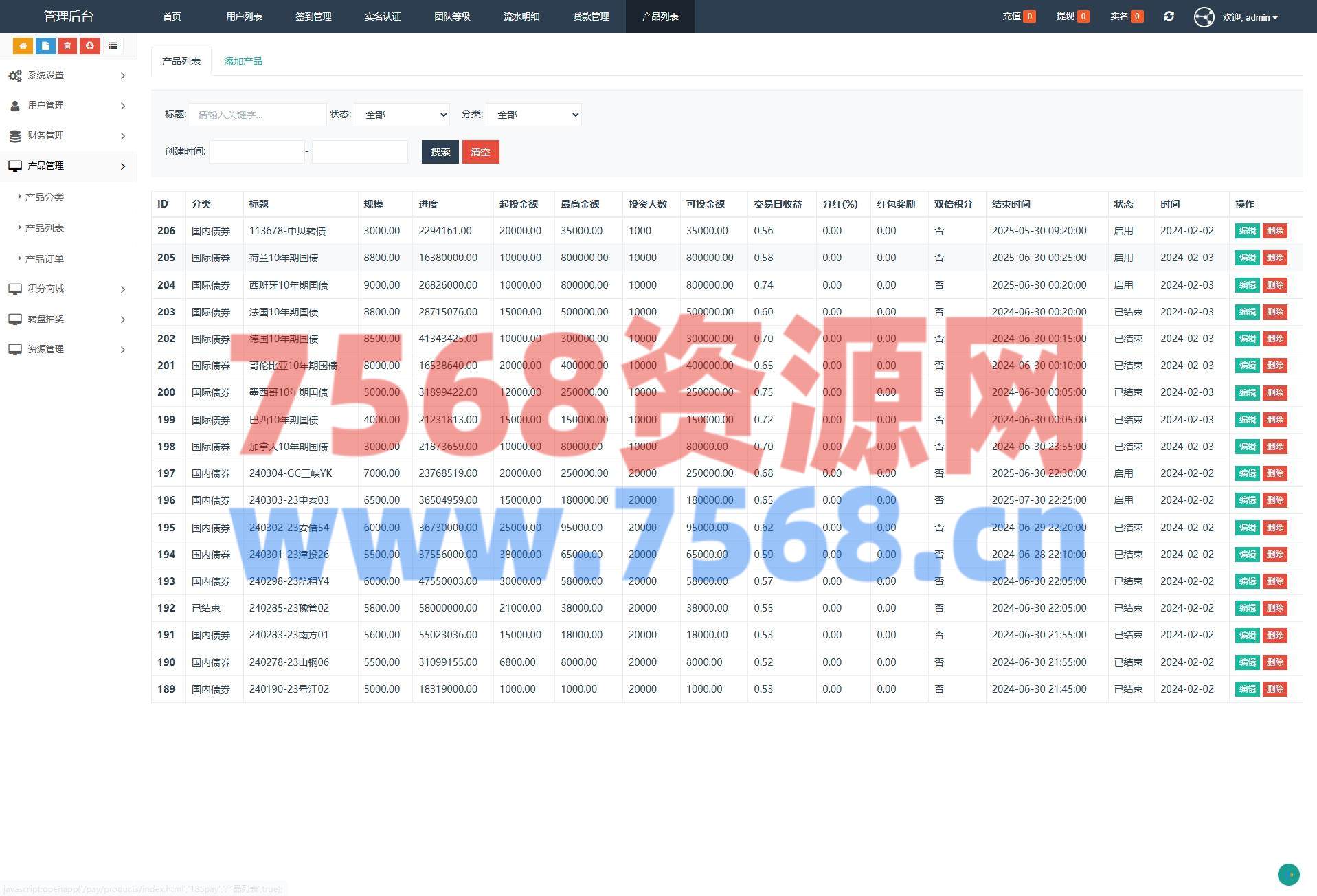Open the 欢迎, admin user dropdown

(x=1250, y=17)
